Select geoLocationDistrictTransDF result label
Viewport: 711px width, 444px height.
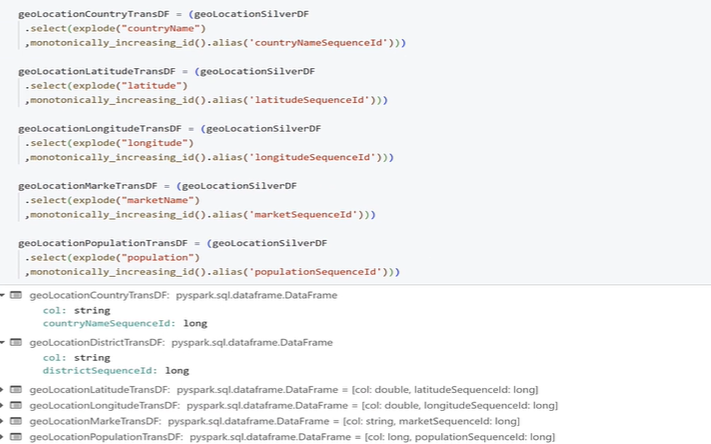(x=97, y=342)
